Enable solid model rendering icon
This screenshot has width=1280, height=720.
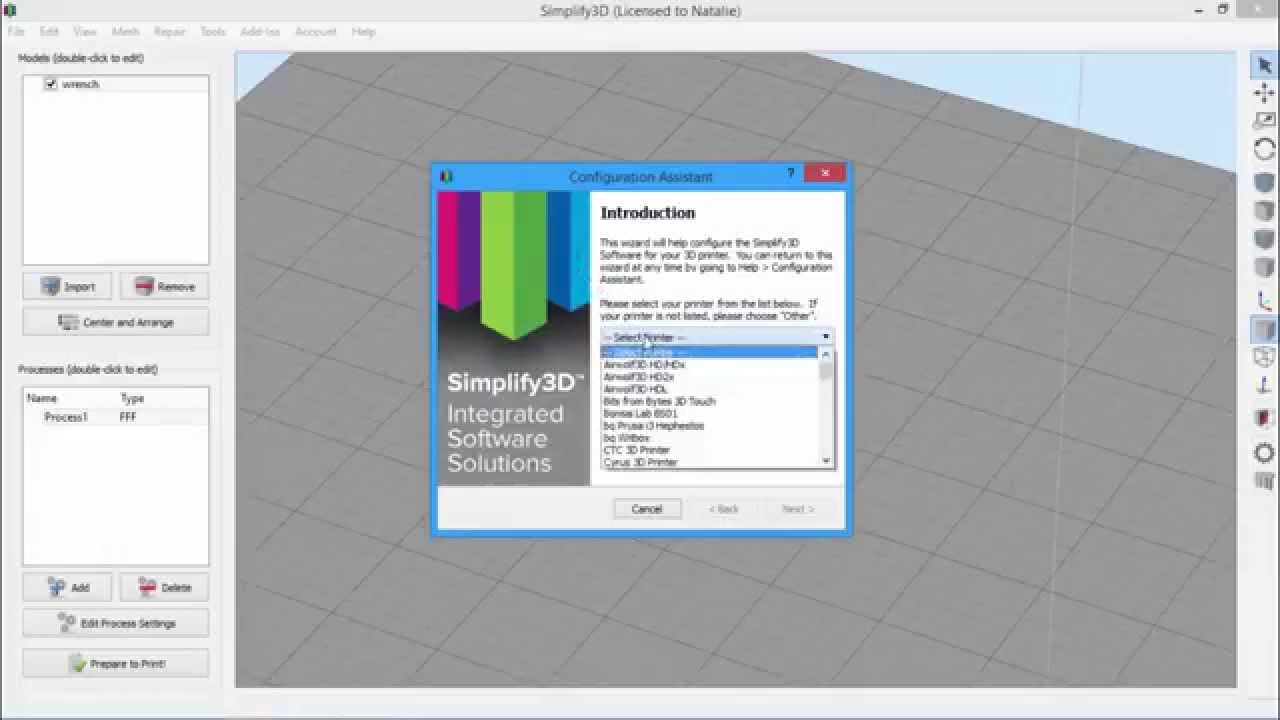click(x=1264, y=329)
